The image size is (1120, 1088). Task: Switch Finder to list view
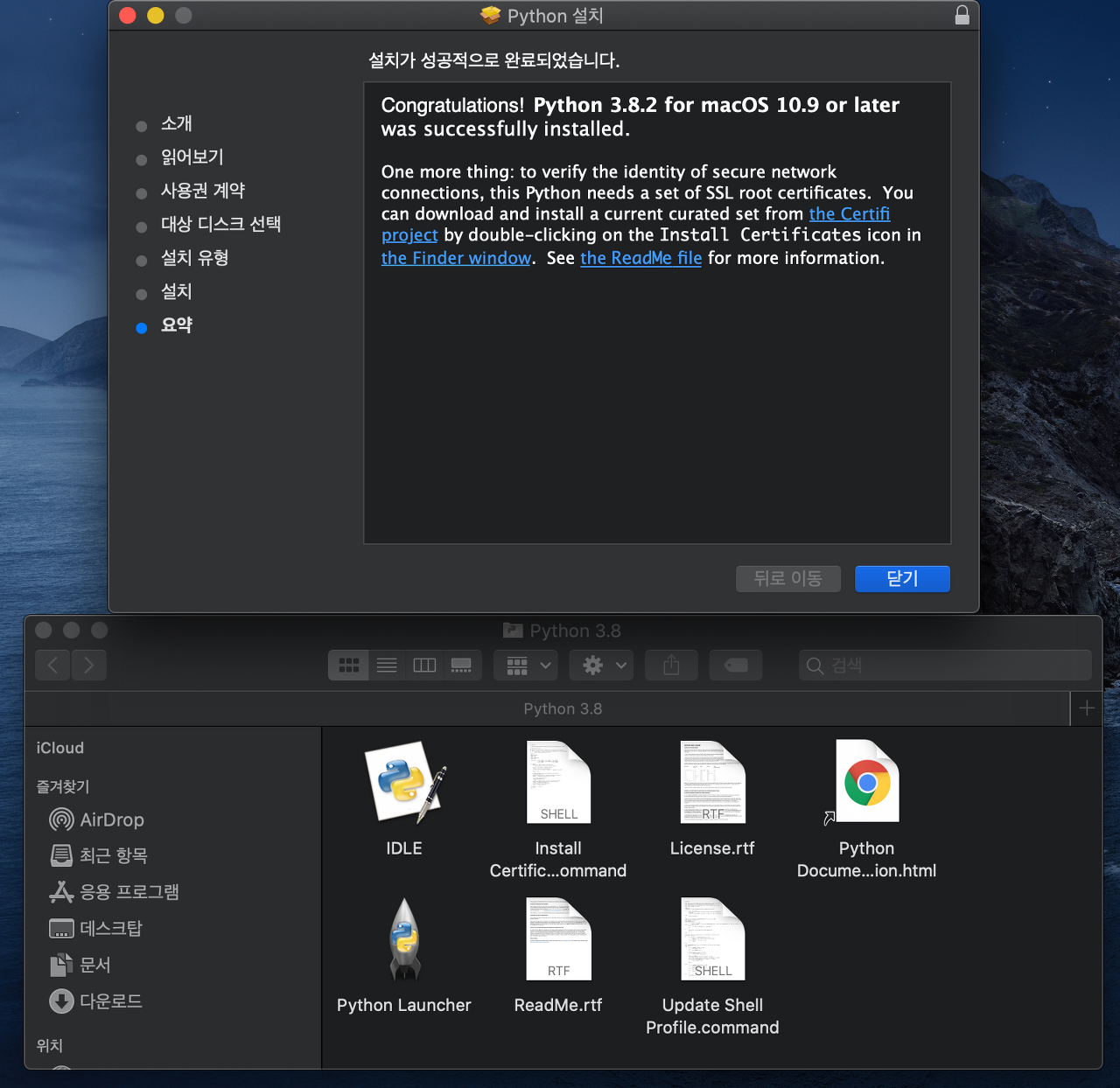387,666
